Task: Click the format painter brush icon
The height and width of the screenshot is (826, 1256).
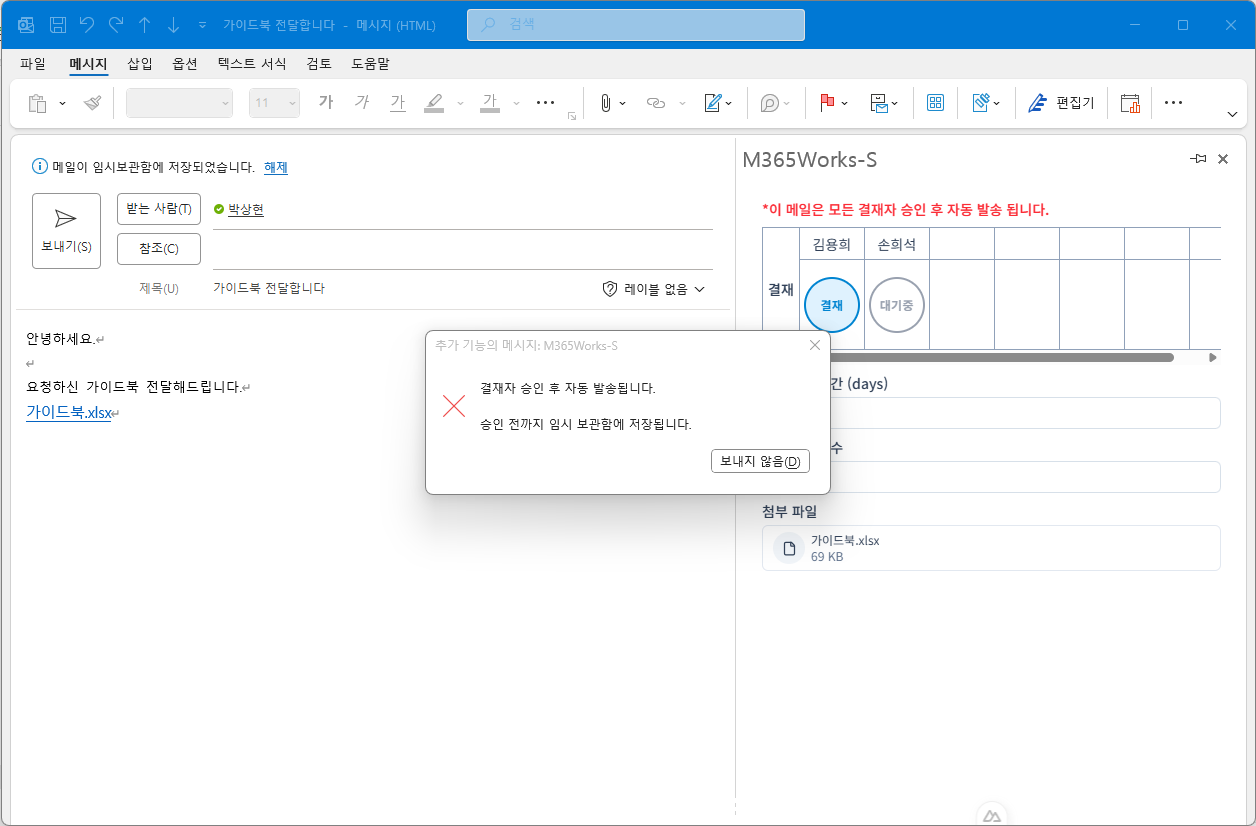Action: click(92, 103)
